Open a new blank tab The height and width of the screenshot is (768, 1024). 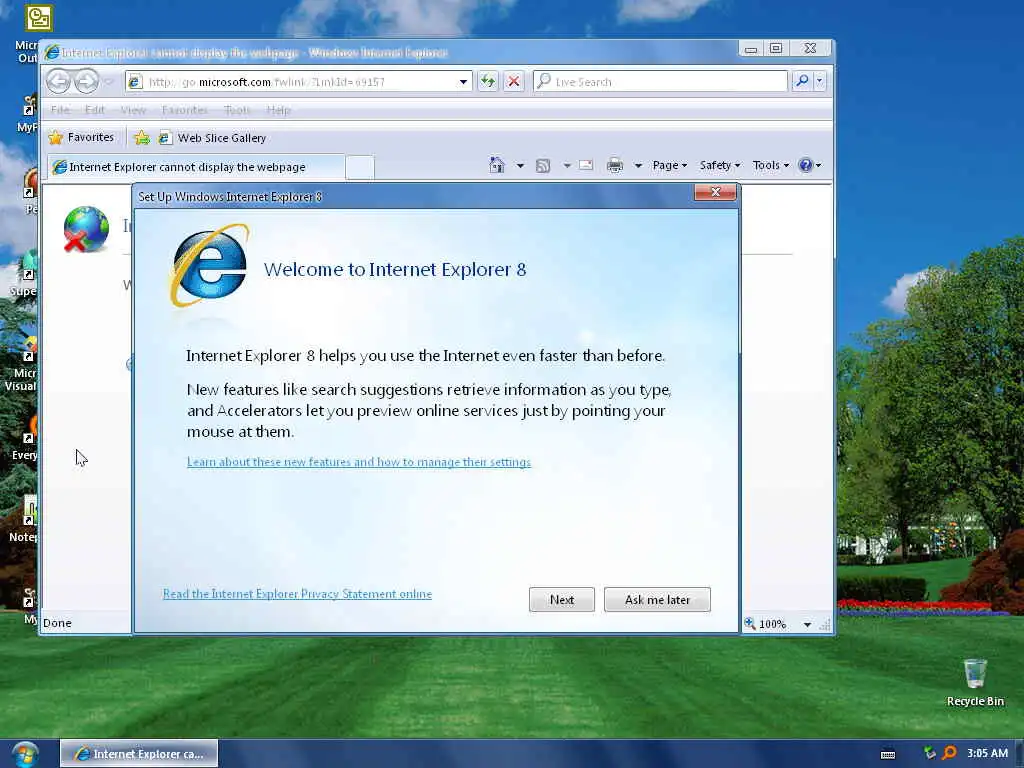tap(360, 167)
